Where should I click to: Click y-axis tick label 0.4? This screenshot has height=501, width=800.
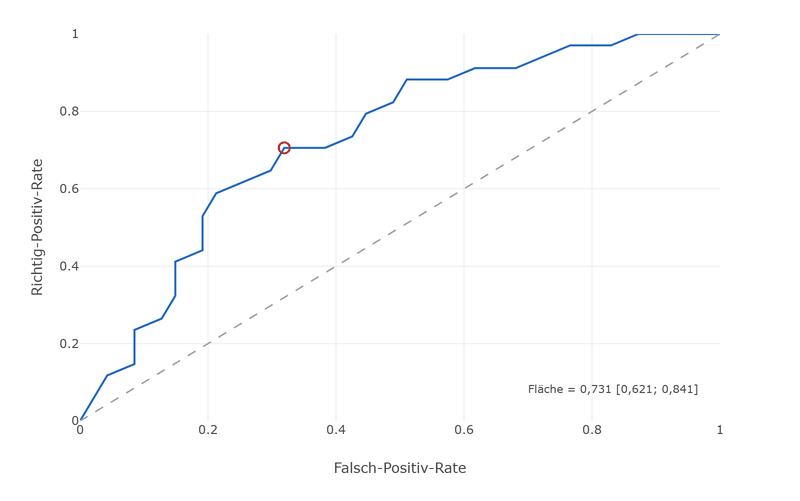[x=69, y=266]
